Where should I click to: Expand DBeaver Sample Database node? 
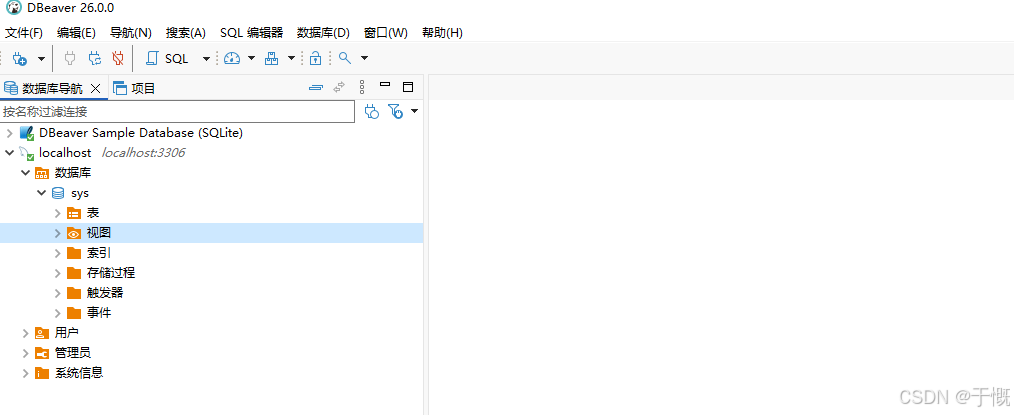pos(9,133)
